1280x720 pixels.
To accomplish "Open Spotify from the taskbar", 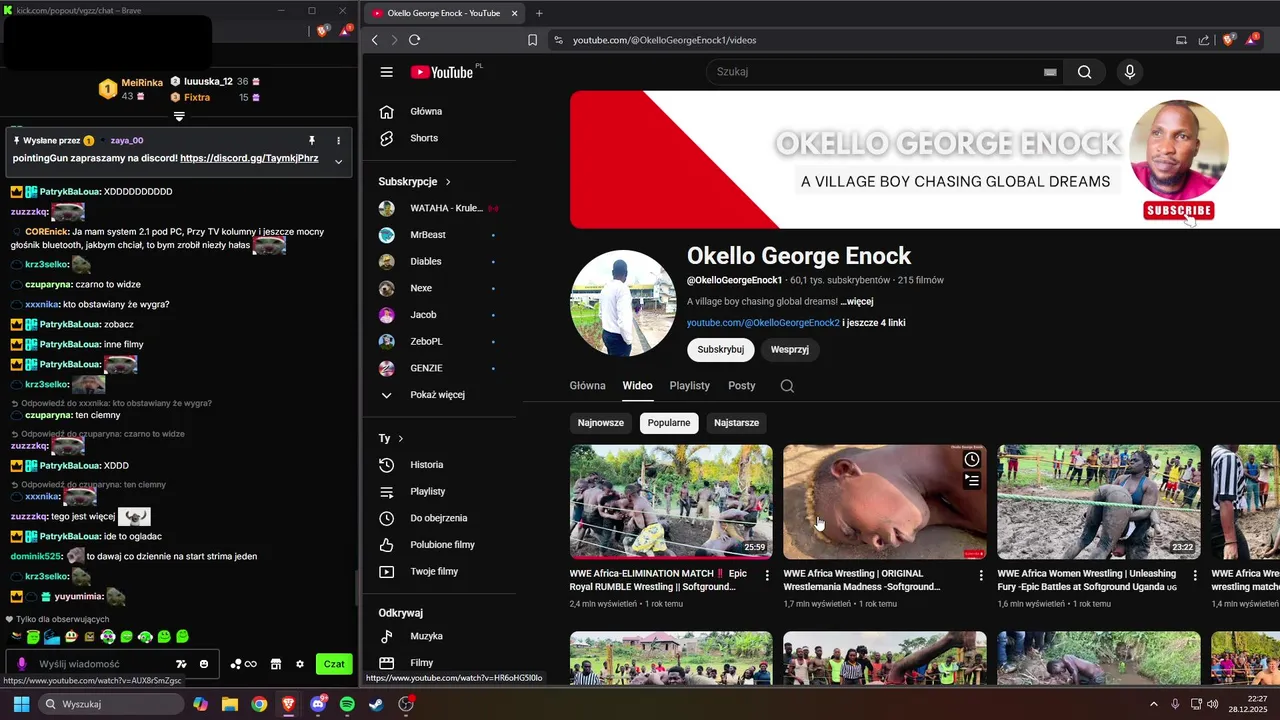I will tap(347, 704).
